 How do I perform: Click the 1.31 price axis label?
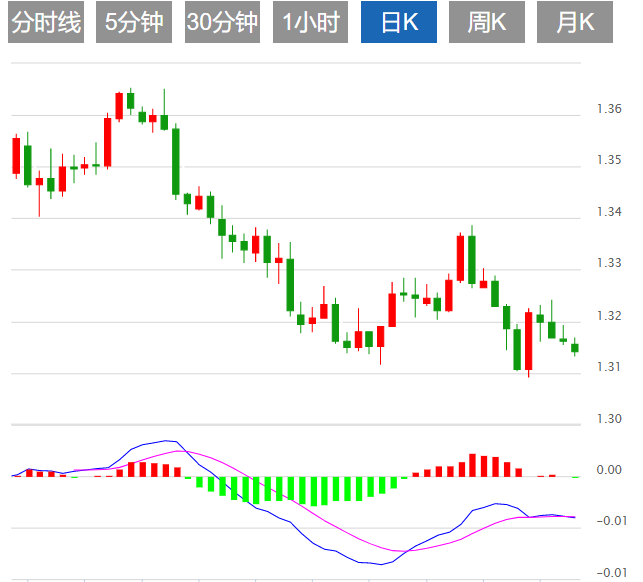[x=609, y=366]
